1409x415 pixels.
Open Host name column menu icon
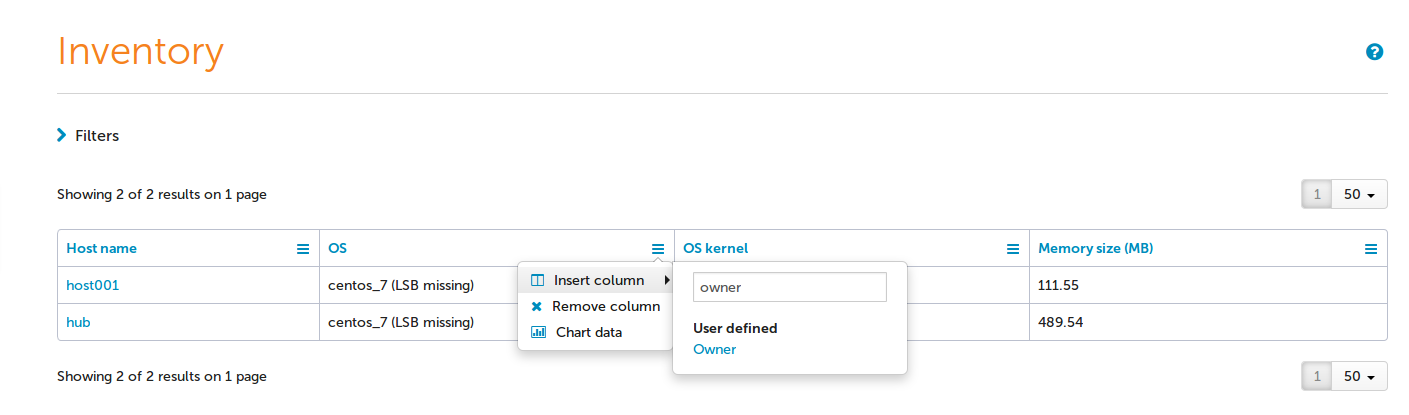303,249
